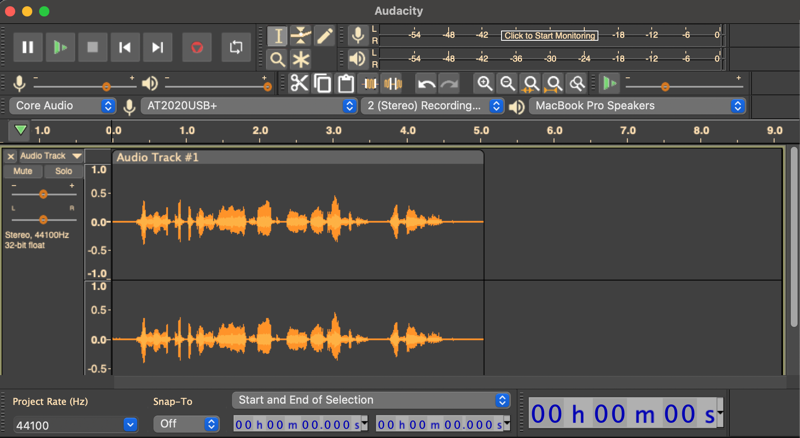800x438 pixels.
Task: Click the Pause button
Action: [x=28, y=47]
